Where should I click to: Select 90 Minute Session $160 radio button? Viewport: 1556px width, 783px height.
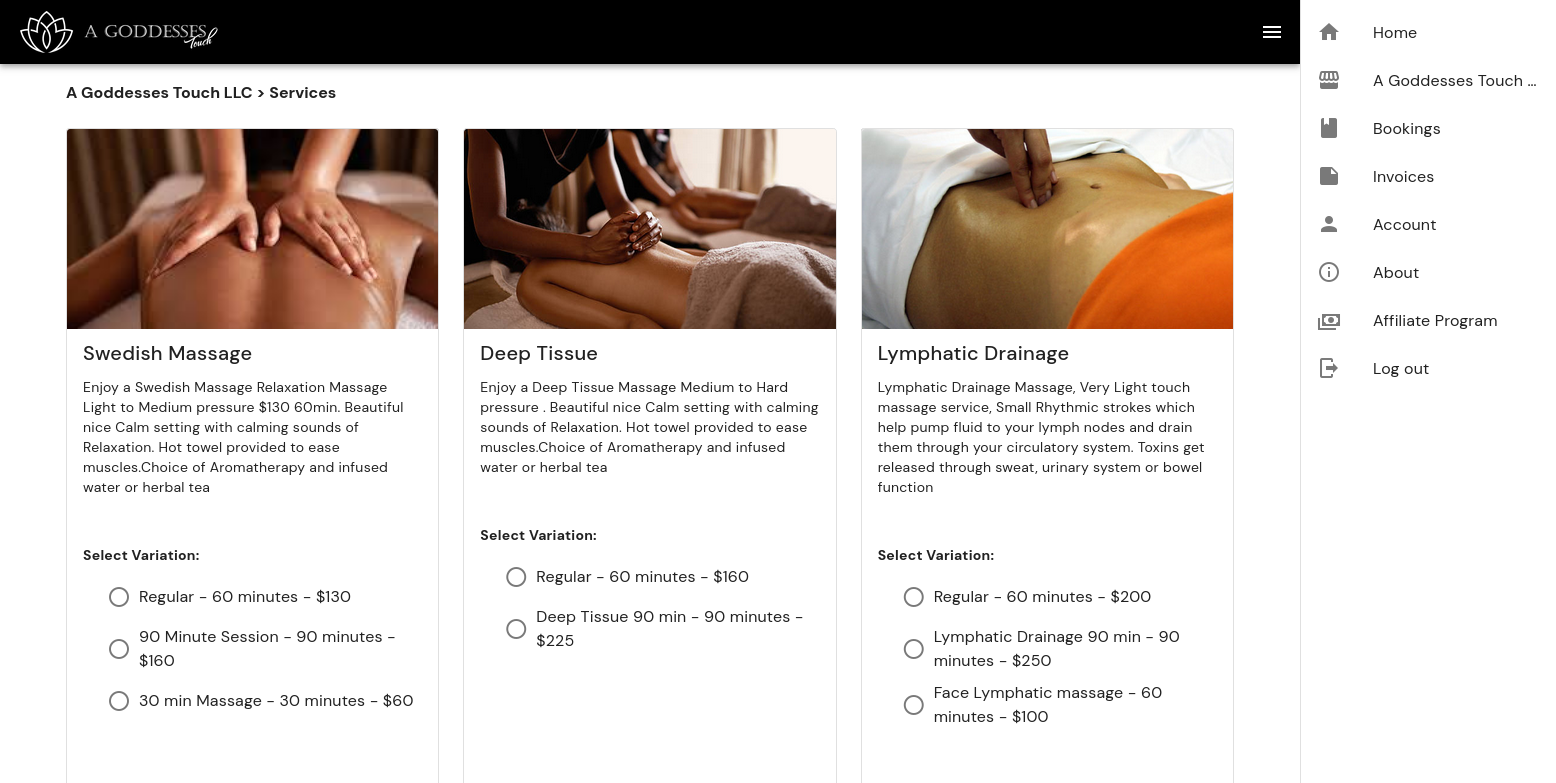(x=119, y=649)
